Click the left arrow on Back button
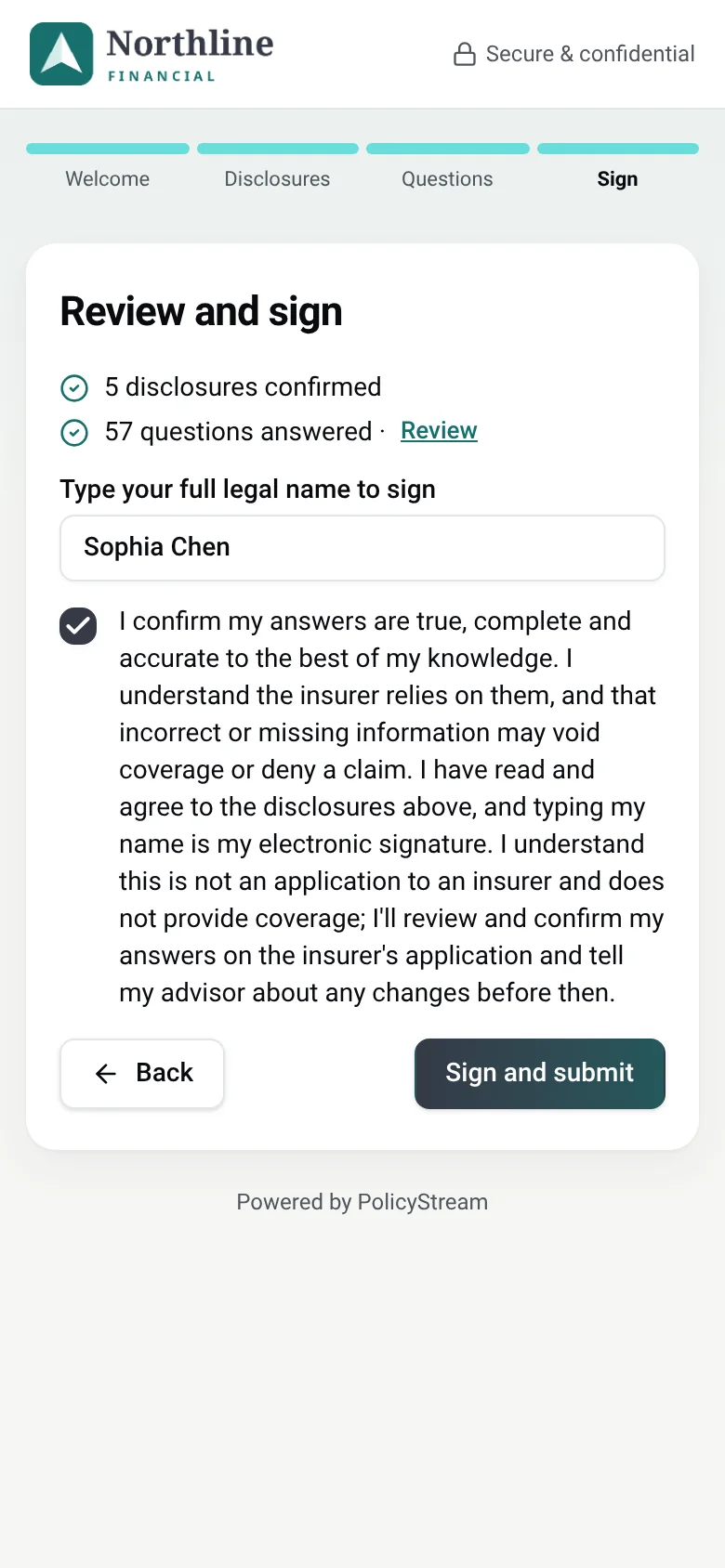This screenshot has width=725, height=1568. click(x=106, y=1074)
